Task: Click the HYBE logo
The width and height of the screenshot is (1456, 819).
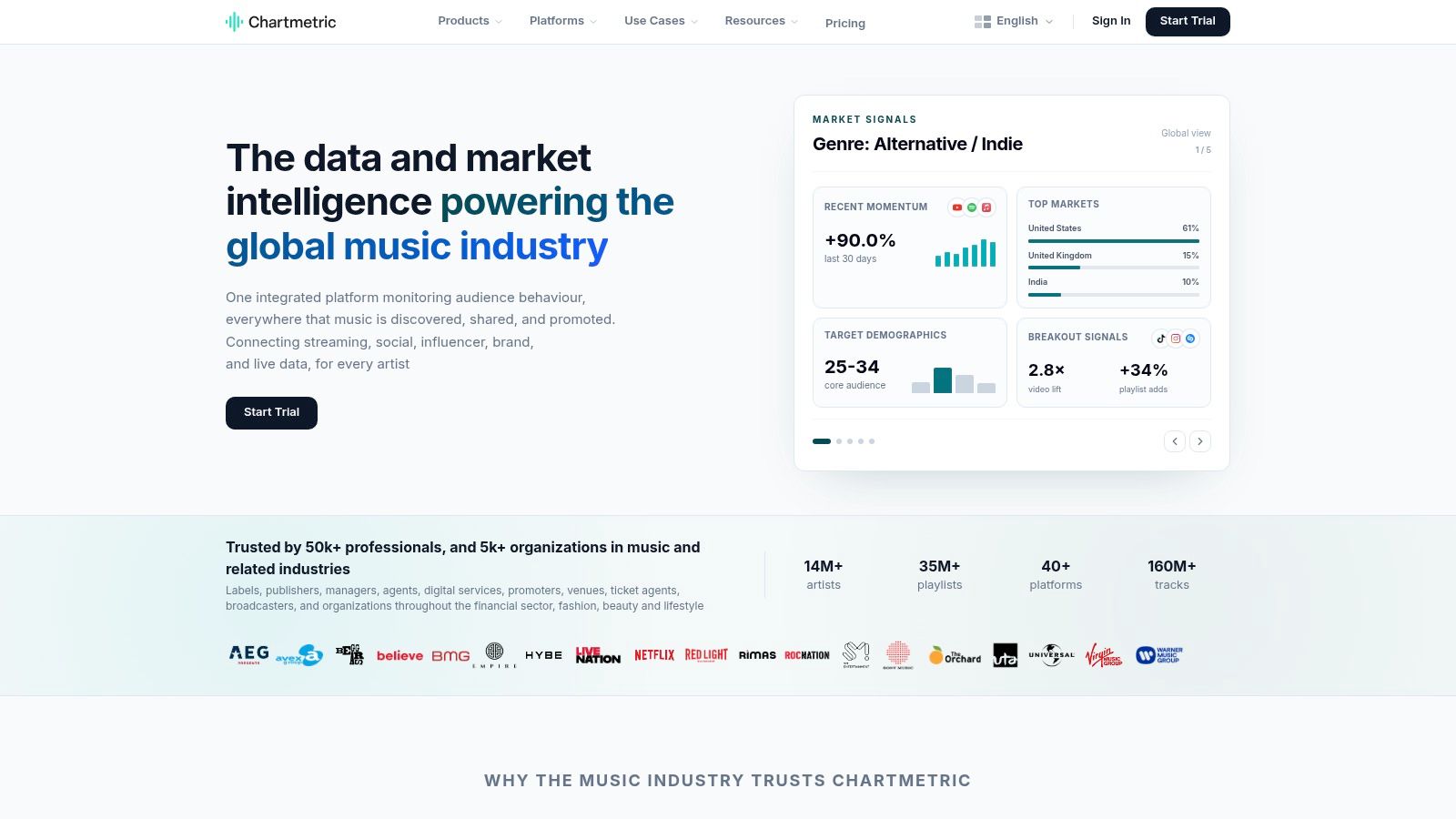Action: click(x=543, y=655)
